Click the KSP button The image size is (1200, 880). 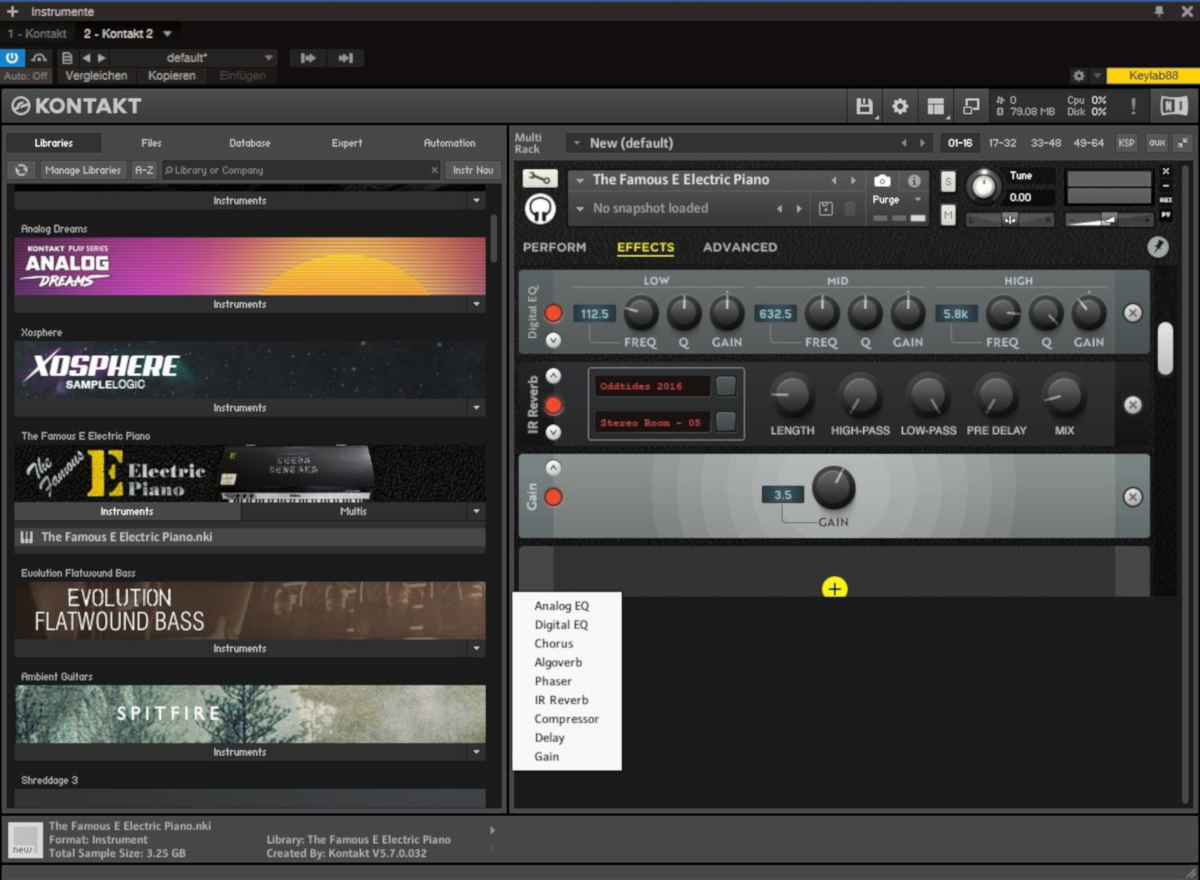1127,143
